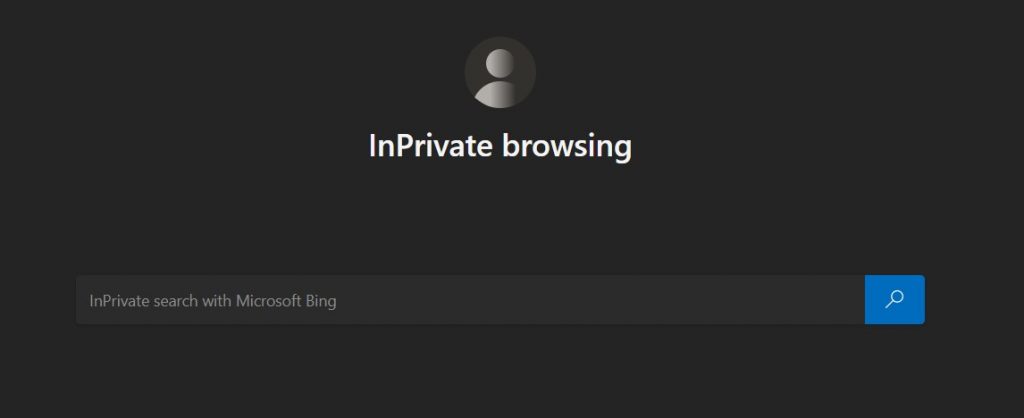This screenshot has height=418, width=1024.
Task: Select the InPrivate browsing title
Action: pyautogui.click(x=500, y=146)
